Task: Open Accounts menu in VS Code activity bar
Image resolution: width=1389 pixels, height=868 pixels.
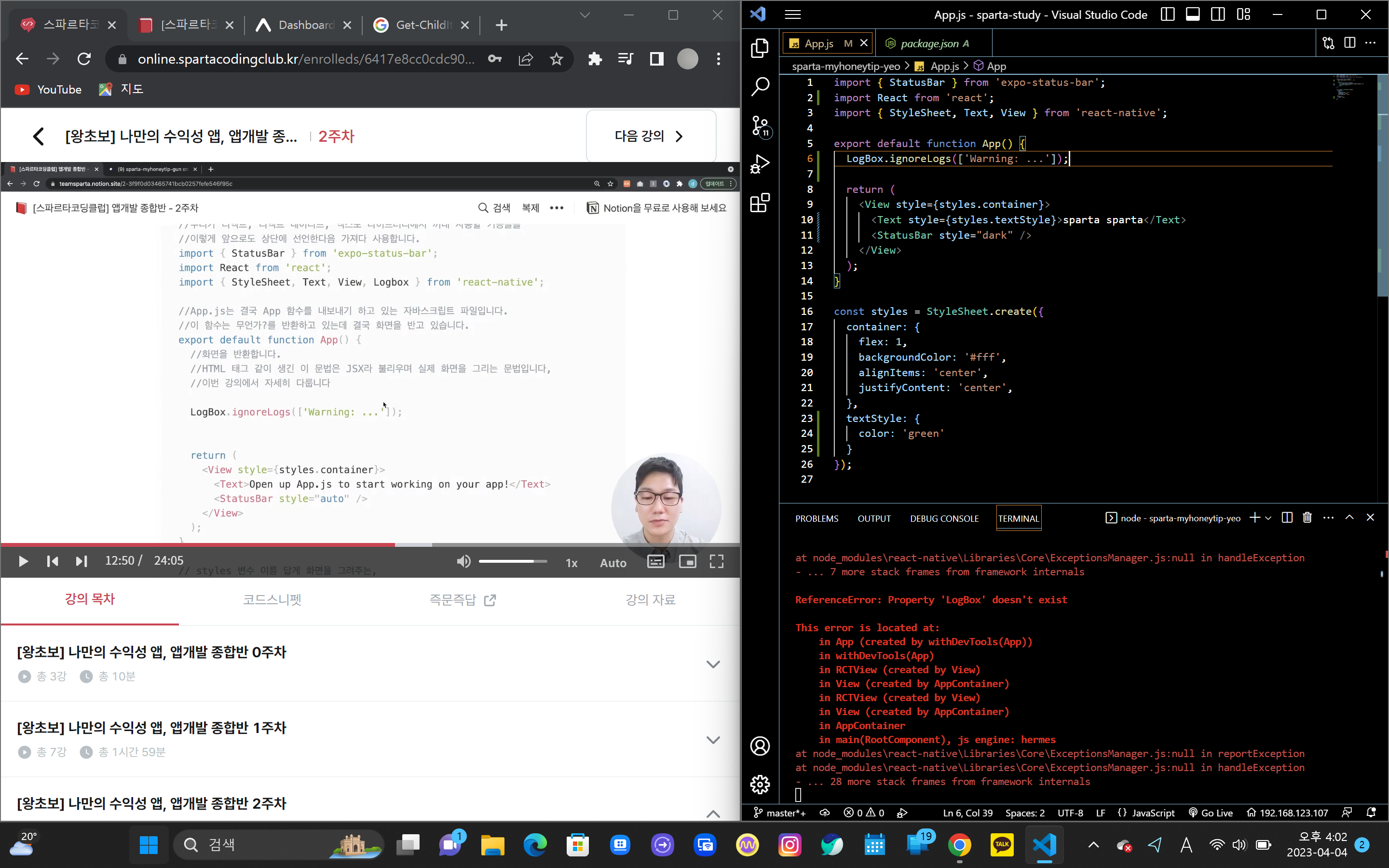Action: point(760,746)
